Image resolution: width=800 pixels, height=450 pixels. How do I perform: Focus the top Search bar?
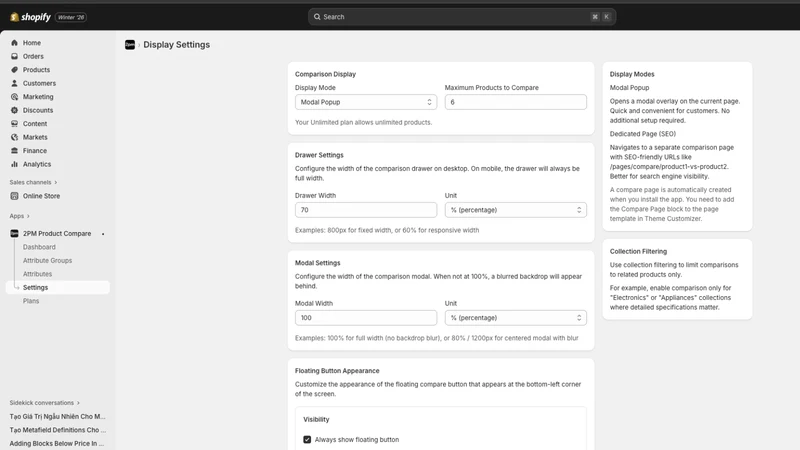(x=462, y=17)
